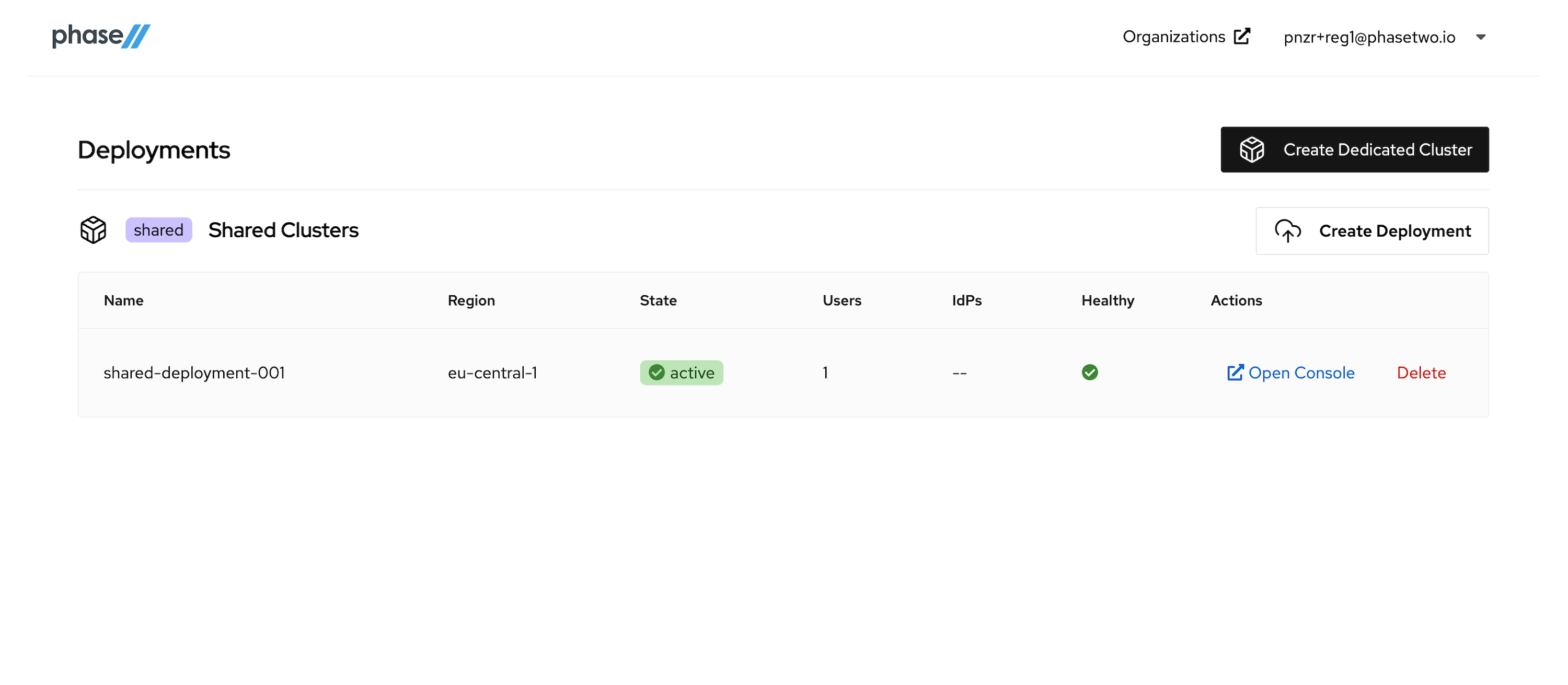
Task: Open the account dropdown for pnzr+reg1@phasetwo.io
Action: click(x=1368, y=37)
